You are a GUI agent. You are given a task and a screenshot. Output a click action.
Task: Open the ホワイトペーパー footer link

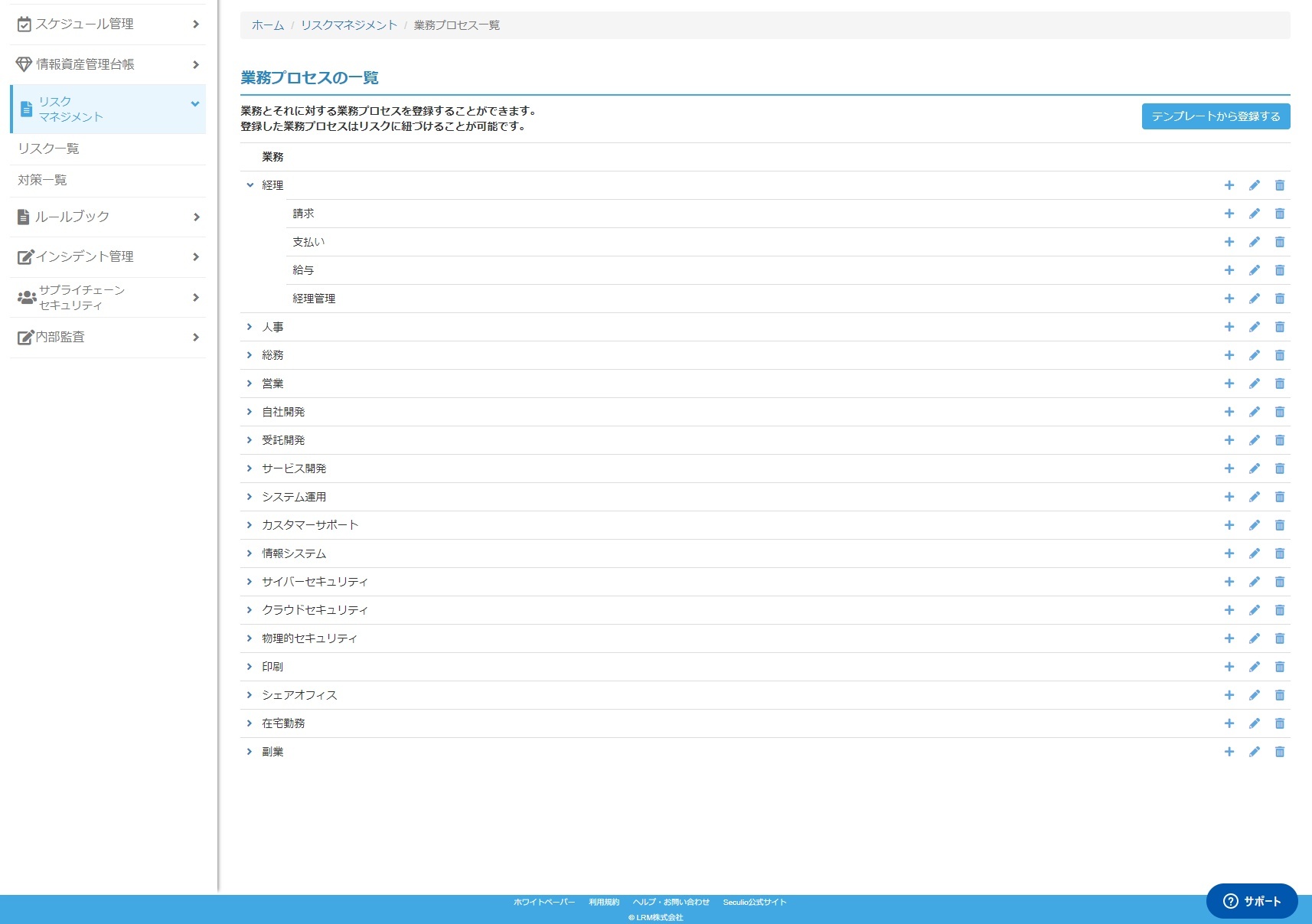point(544,902)
